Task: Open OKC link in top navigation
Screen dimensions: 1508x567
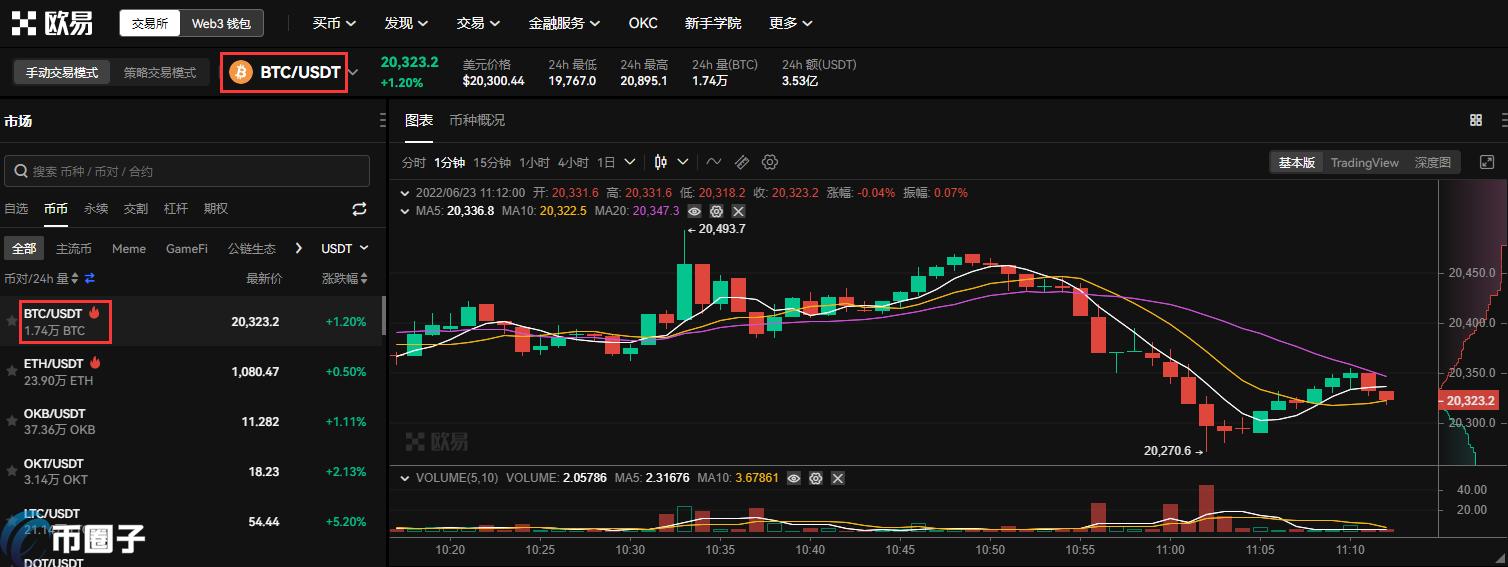Action: click(643, 23)
